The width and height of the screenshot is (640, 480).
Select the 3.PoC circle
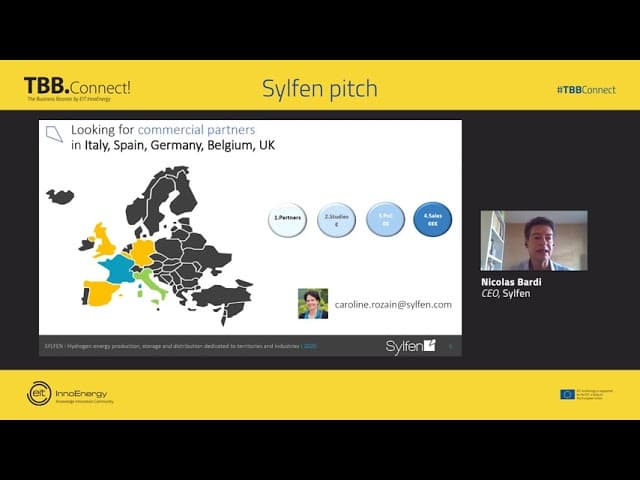[385, 219]
